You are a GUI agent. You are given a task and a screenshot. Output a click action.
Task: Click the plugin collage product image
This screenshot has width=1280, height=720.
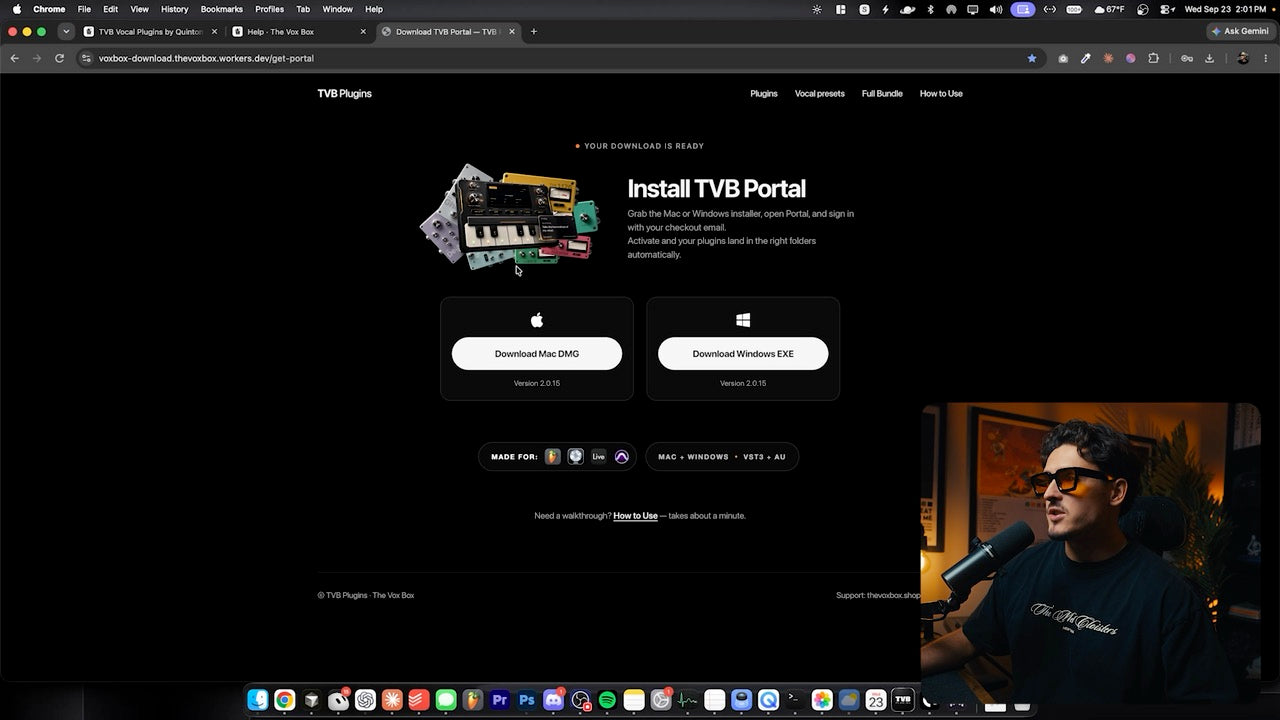pyautogui.click(x=509, y=215)
